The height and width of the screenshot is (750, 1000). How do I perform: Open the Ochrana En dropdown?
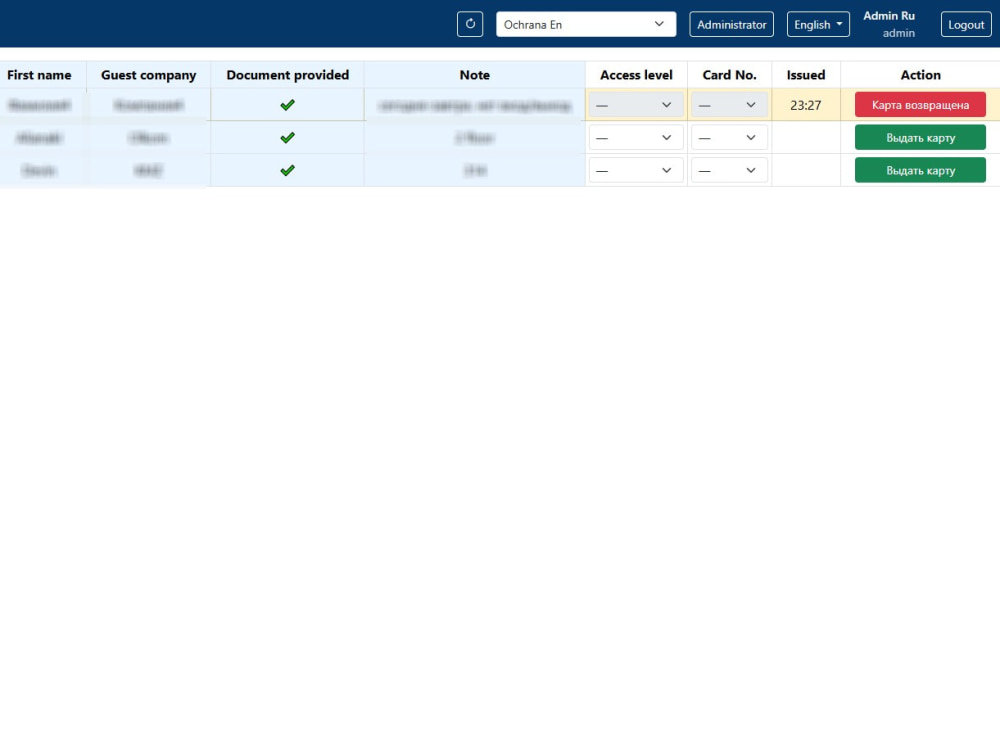(586, 24)
